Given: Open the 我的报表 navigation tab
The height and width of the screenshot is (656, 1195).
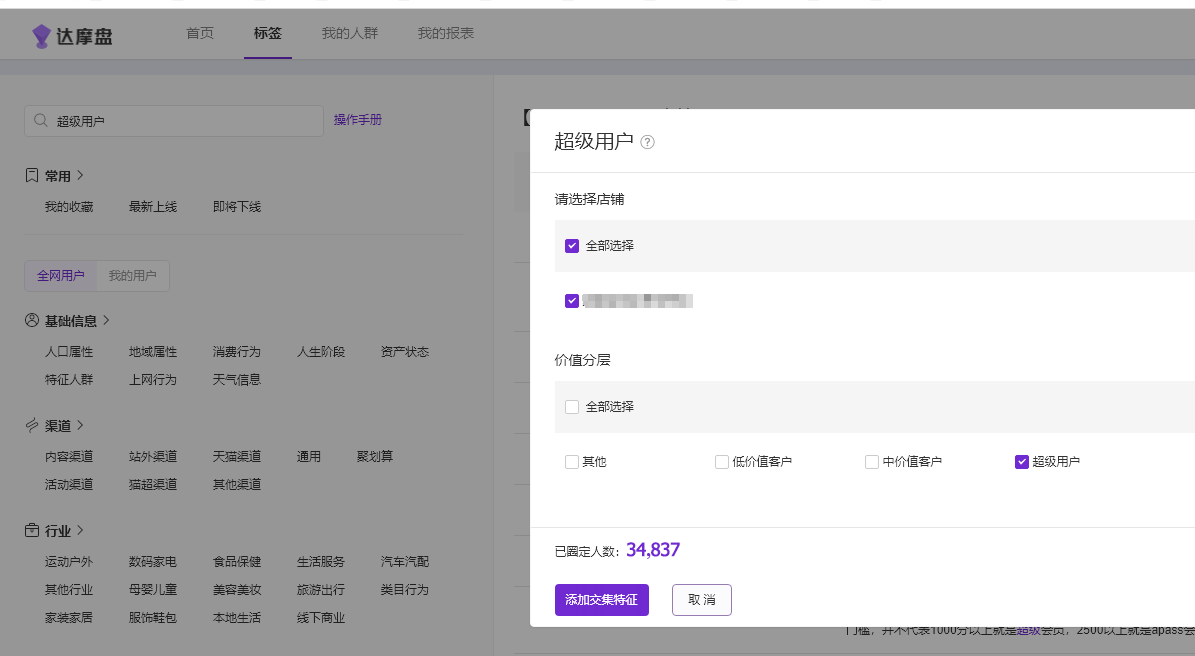Looking at the screenshot, I should click(x=446, y=33).
